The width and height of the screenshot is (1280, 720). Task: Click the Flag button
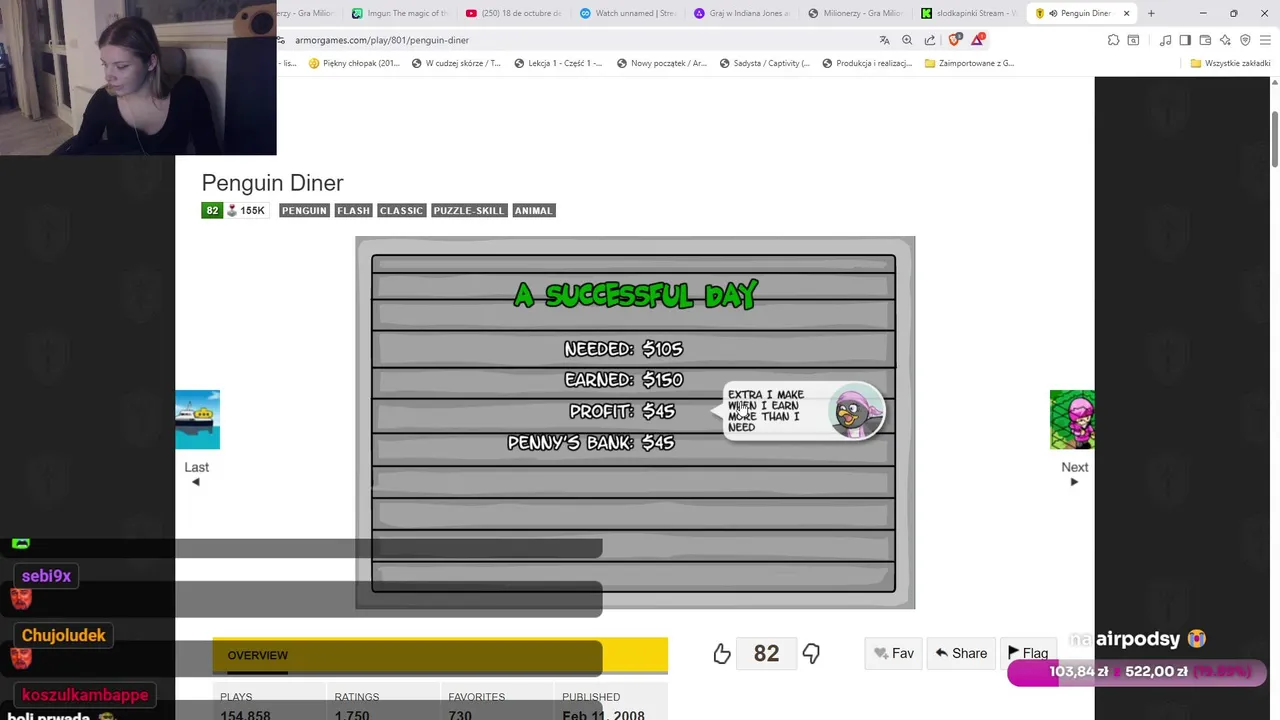1028,653
